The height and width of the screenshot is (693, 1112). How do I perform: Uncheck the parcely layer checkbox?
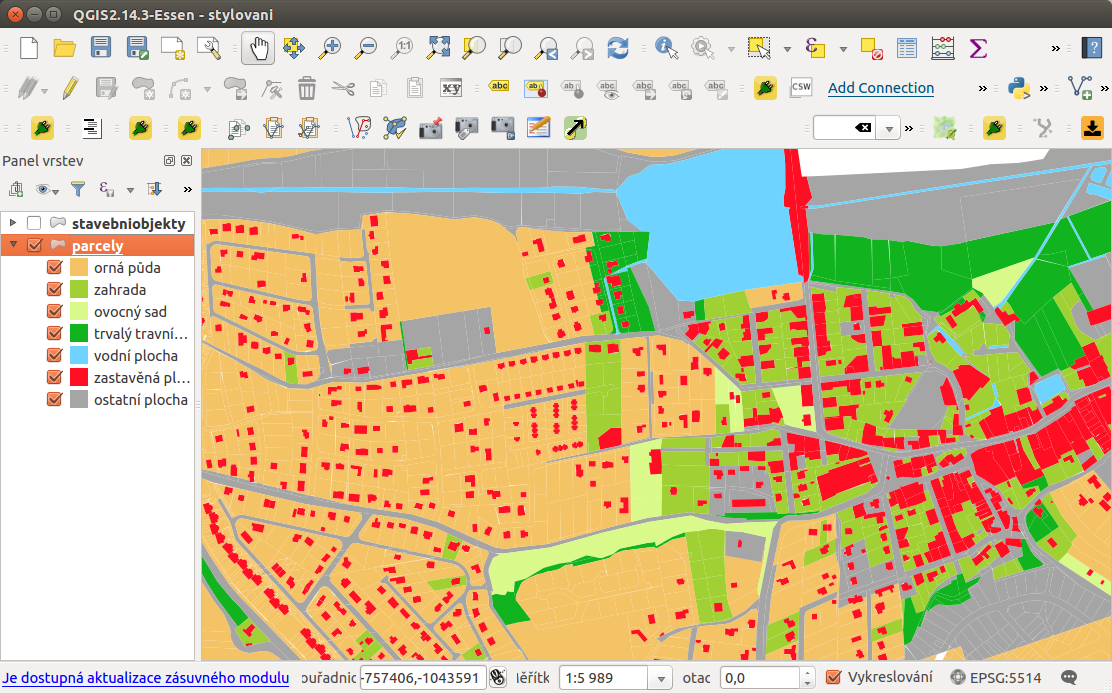[x=33, y=245]
